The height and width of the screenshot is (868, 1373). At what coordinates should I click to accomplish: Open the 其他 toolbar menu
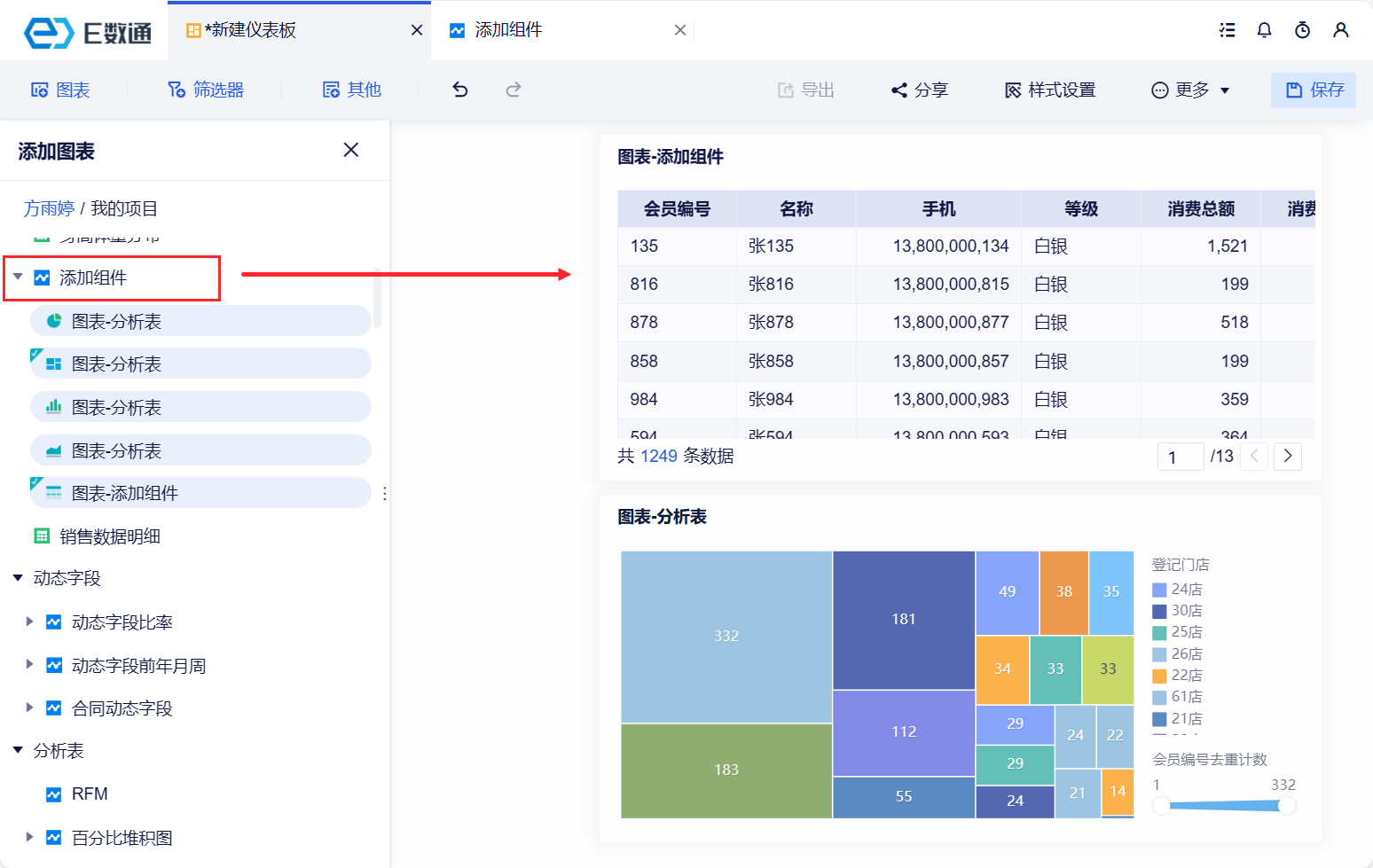tap(352, 90)
